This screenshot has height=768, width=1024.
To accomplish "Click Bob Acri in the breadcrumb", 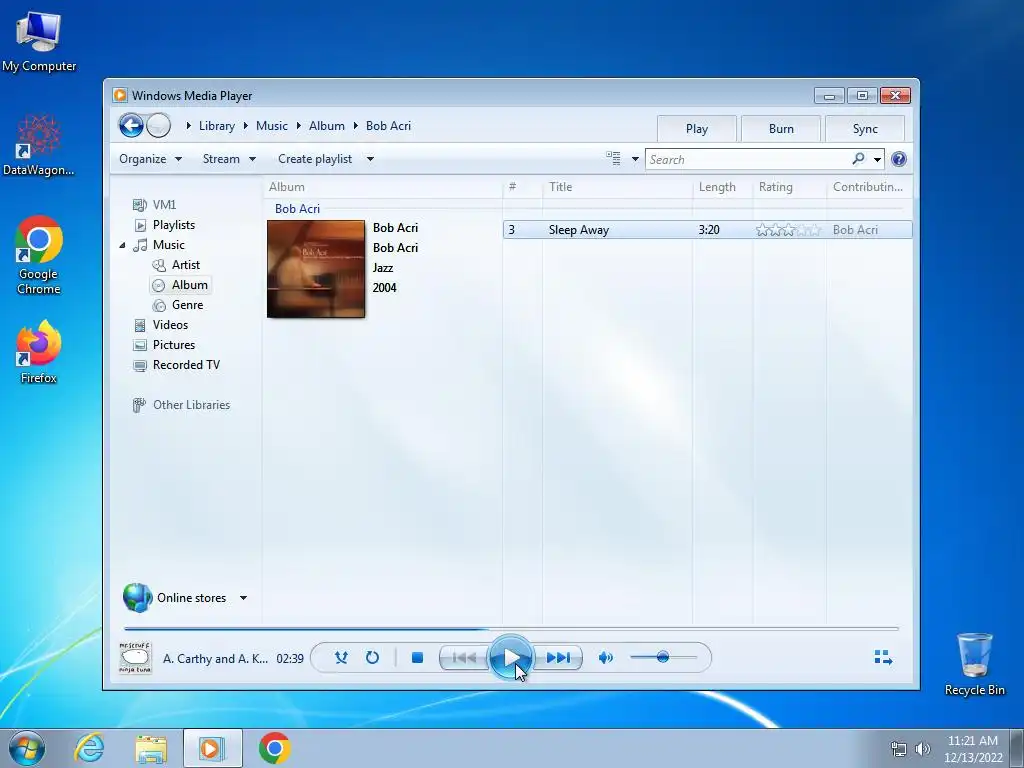I will 388,126.
